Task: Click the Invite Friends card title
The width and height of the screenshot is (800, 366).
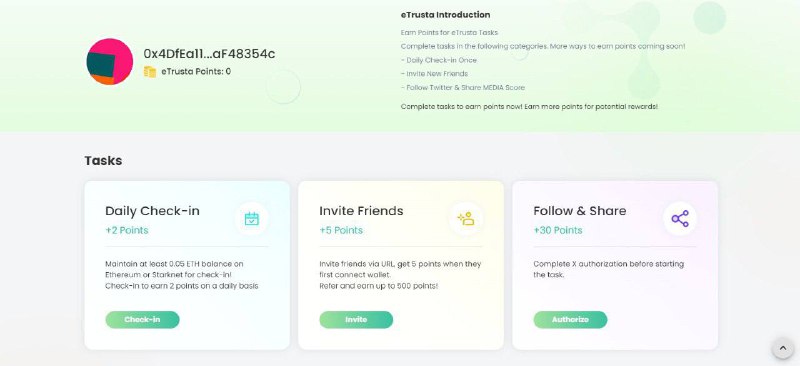Action: (x=361, y=211)
